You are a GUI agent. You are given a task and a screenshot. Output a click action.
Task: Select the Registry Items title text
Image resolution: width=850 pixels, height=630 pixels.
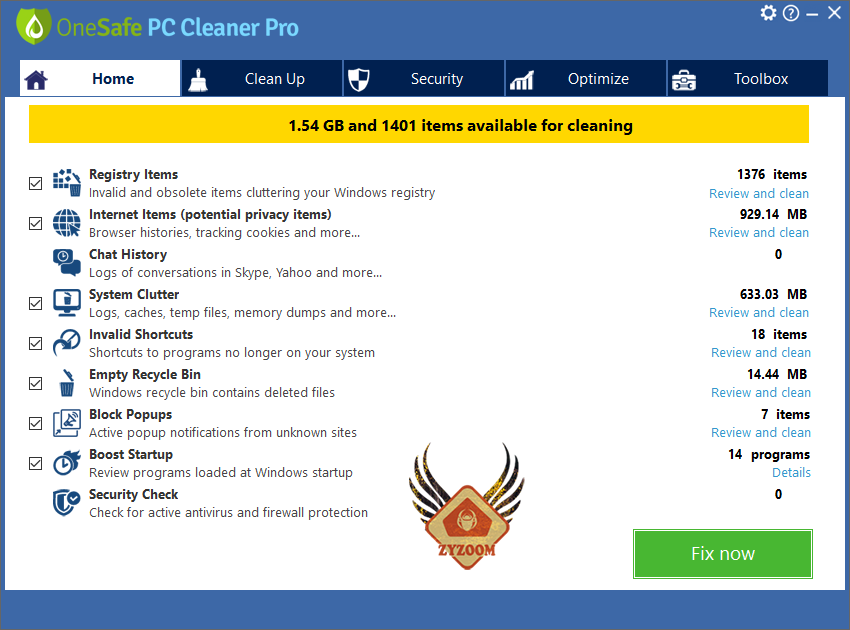point(133,175)
